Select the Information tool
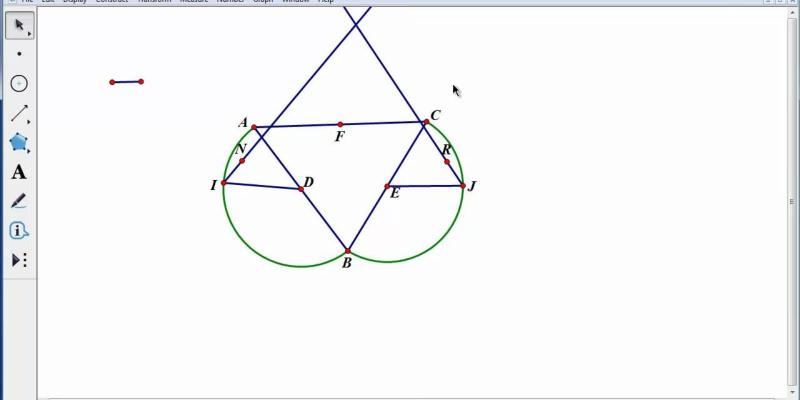The height and width of the screenshot is (400, 800). [x=19, y=231]
